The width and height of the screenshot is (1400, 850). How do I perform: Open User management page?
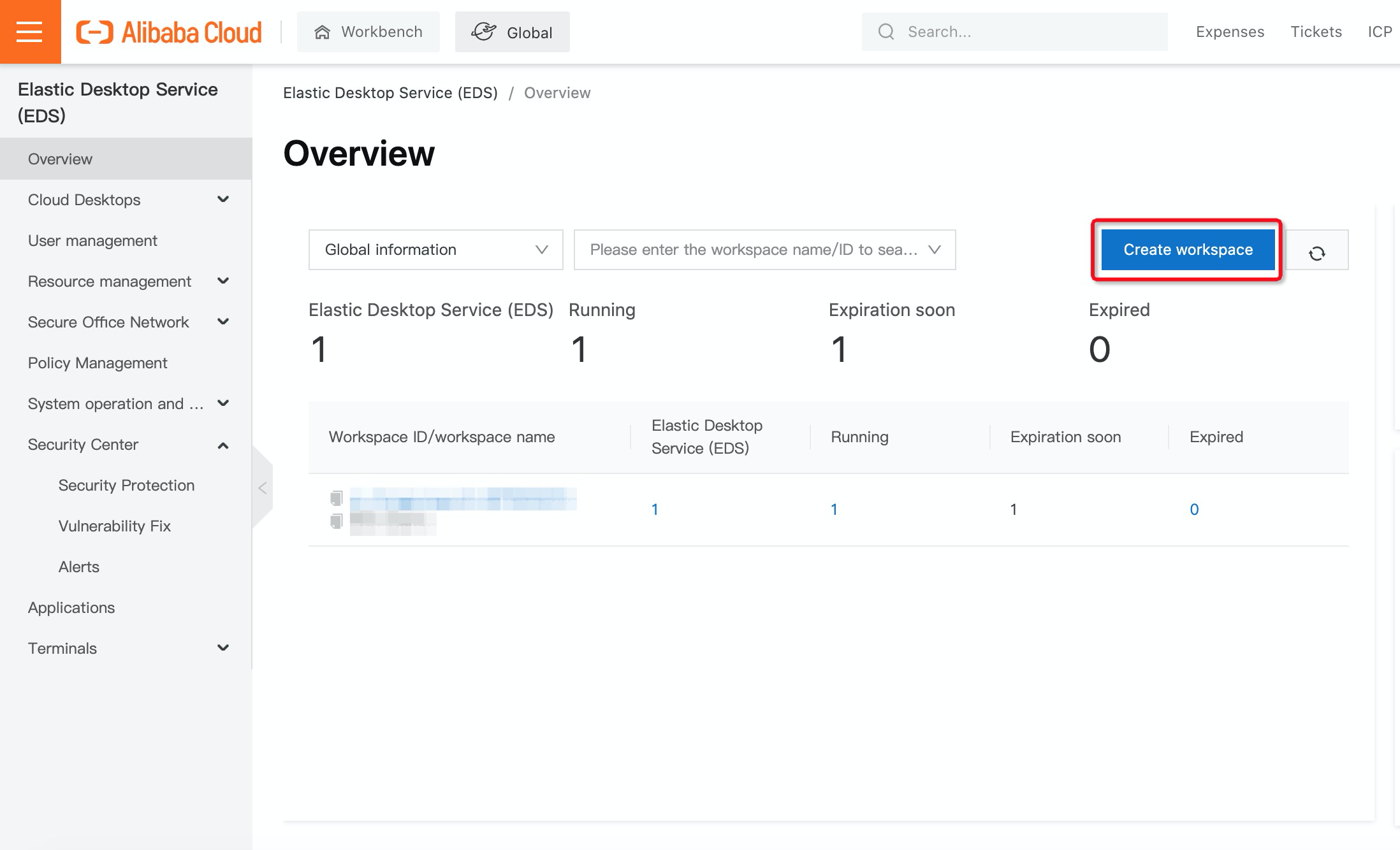pyautogui.click(x=92, y=241)
